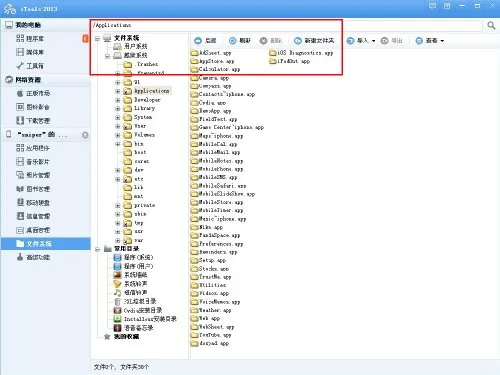This screenshot has height=375, width=500.
Task: Select Preferences.app folder in file list
Action: [x=217, y=244]
